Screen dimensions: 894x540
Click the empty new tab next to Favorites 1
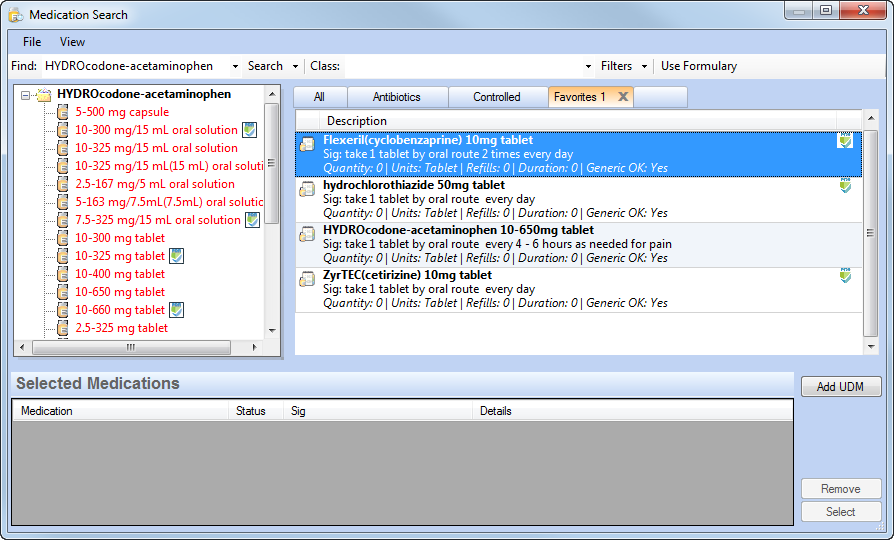coord(660,97)
